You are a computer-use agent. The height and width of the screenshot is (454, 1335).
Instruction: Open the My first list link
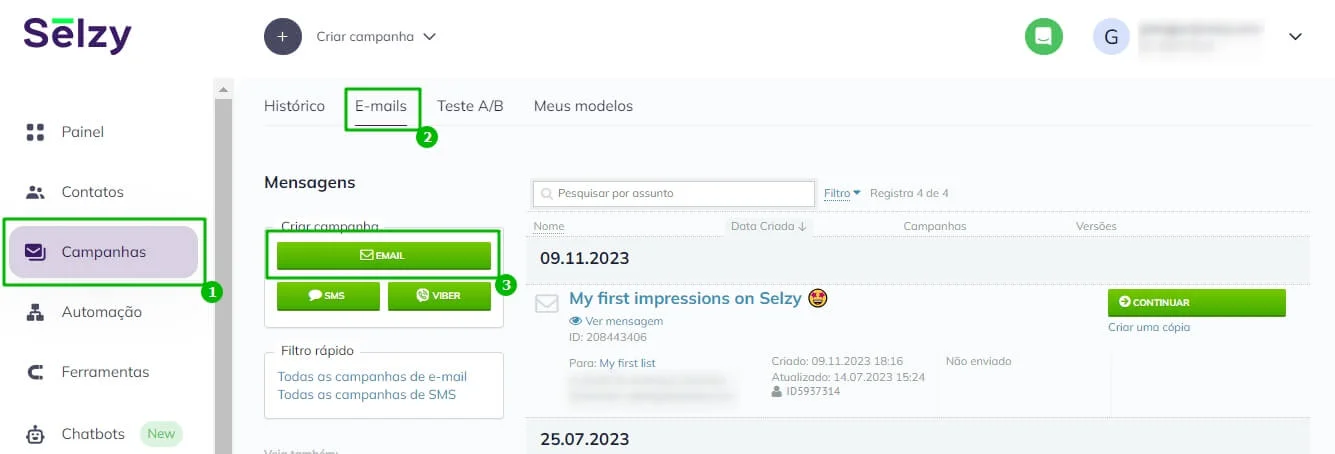tap(627, 363)
